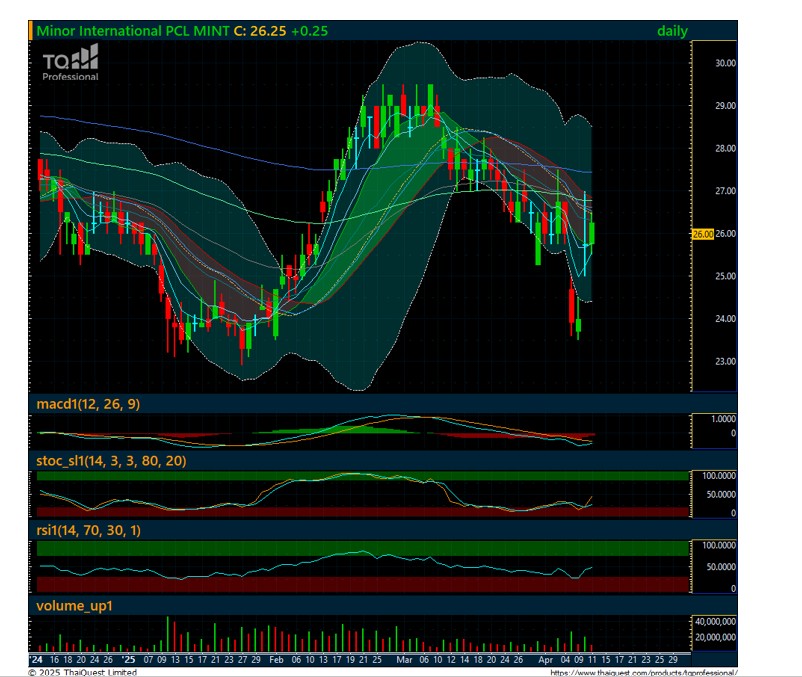The image size is (802, 677).
Task: Select the 100.0000 value on stochastic scale
Action: point(719,476)
